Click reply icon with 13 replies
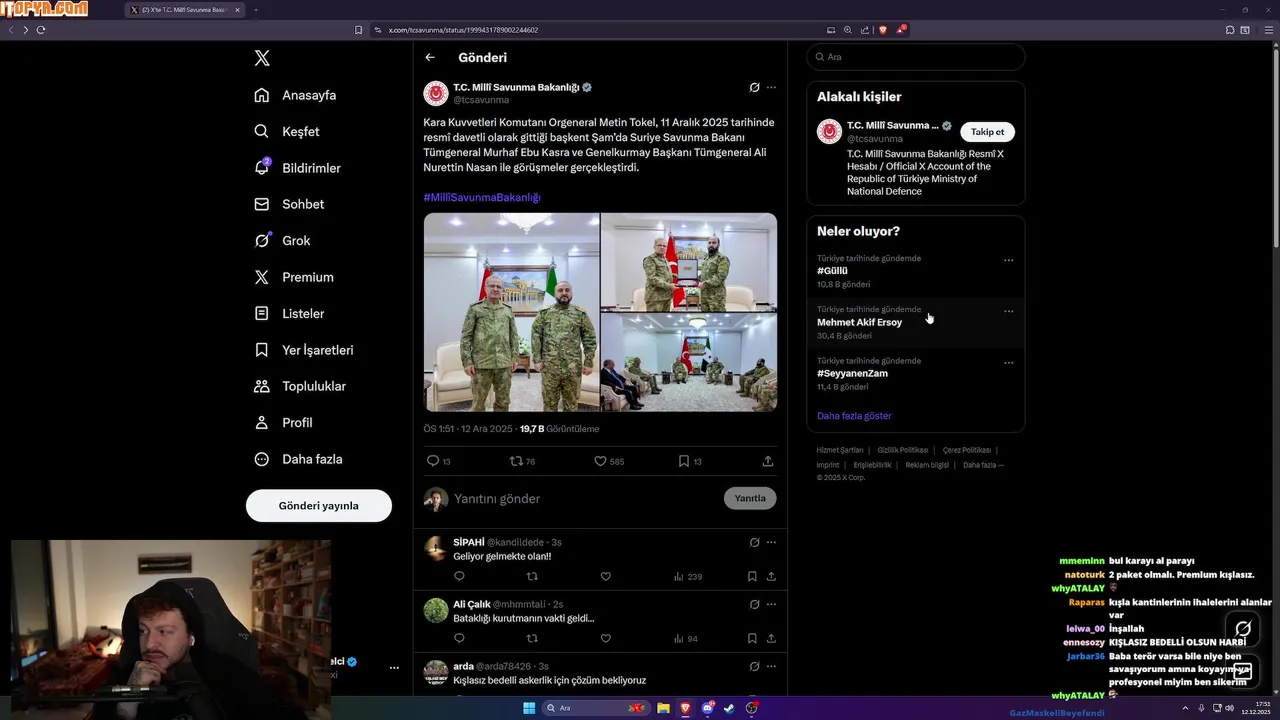 [438, 461]
